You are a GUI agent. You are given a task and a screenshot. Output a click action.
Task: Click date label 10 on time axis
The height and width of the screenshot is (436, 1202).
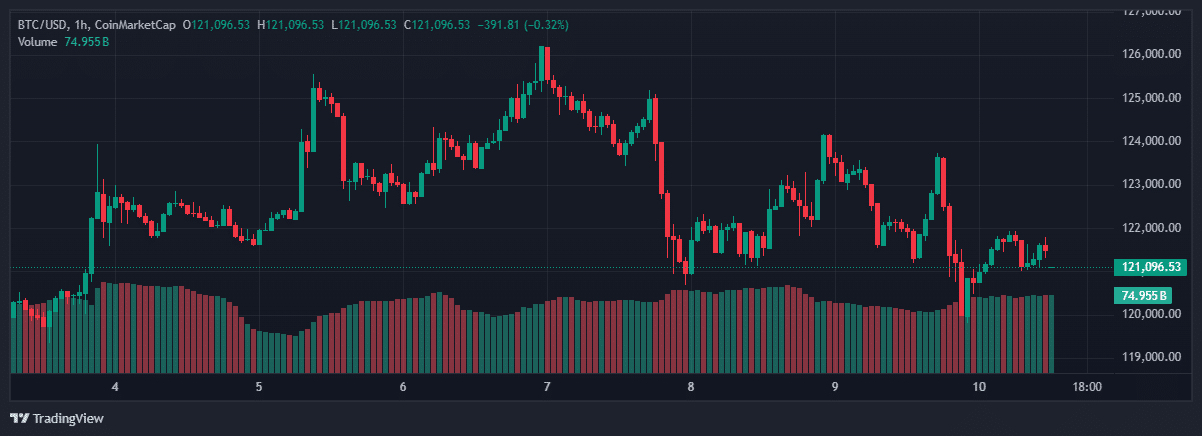[x=979, y=387]
